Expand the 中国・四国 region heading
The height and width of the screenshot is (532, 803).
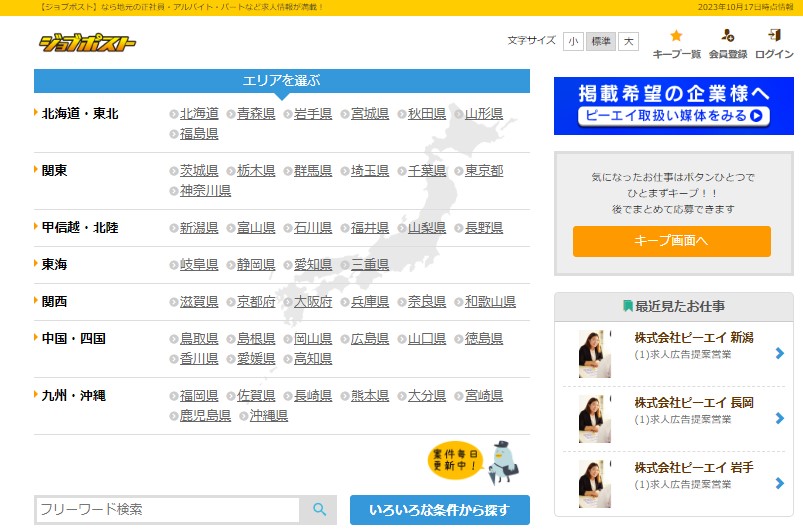point(73,338)
